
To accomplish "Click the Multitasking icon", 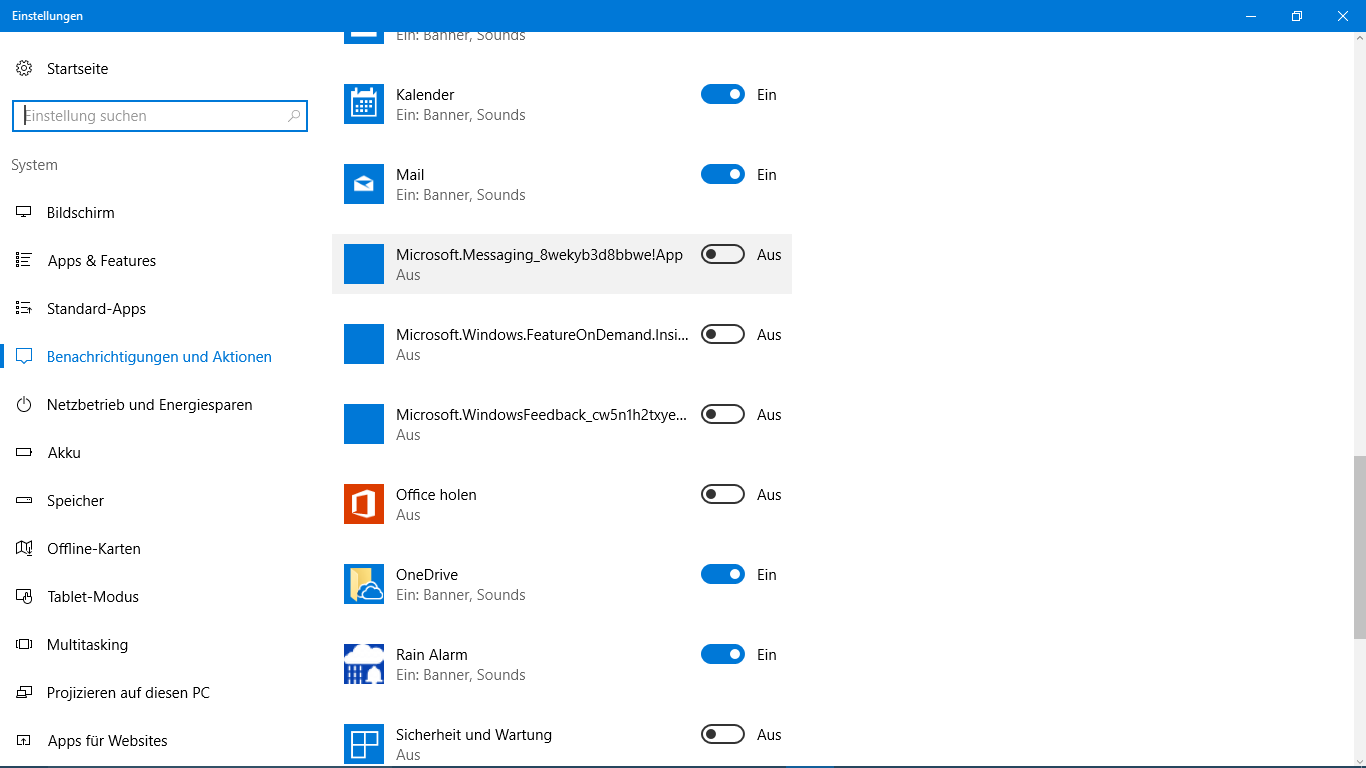I will click(24, 644).
